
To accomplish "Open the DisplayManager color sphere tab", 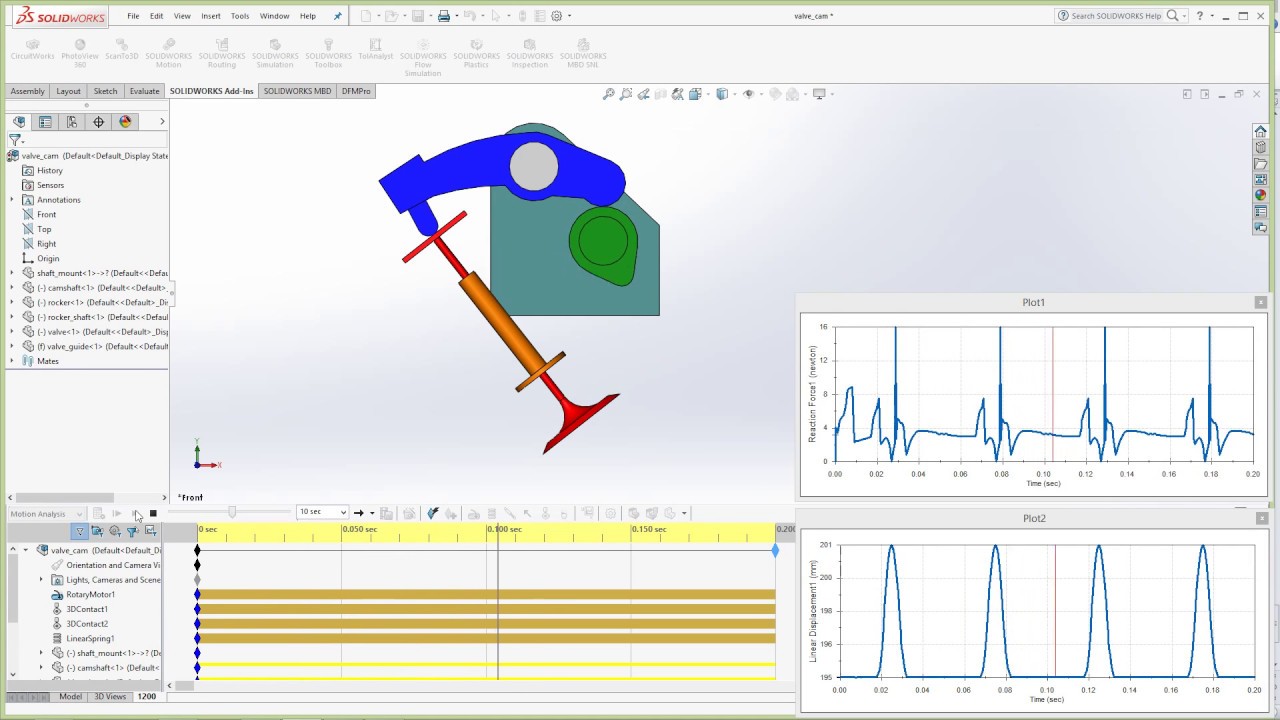I will pos(125,122).
